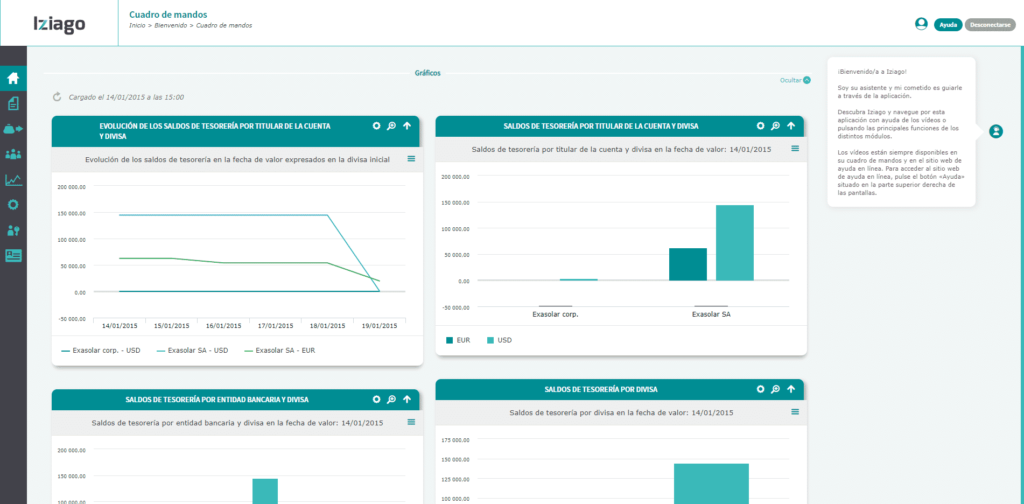Open hamburger menu of saldos por divisa chart
Viewport: 1024px width, 504px height.
click(x=795, y=412)
